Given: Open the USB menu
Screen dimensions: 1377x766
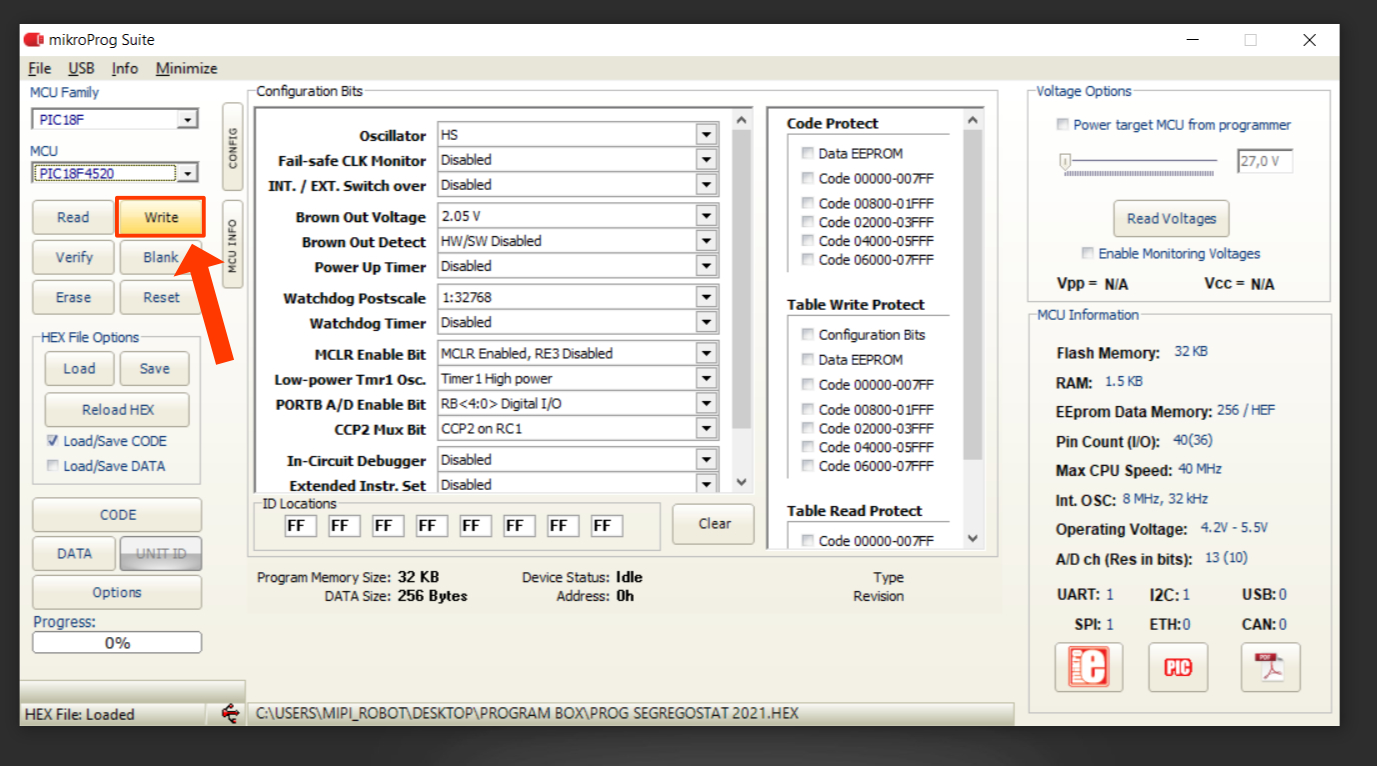Looking at the screenshot, I should 81,68.
